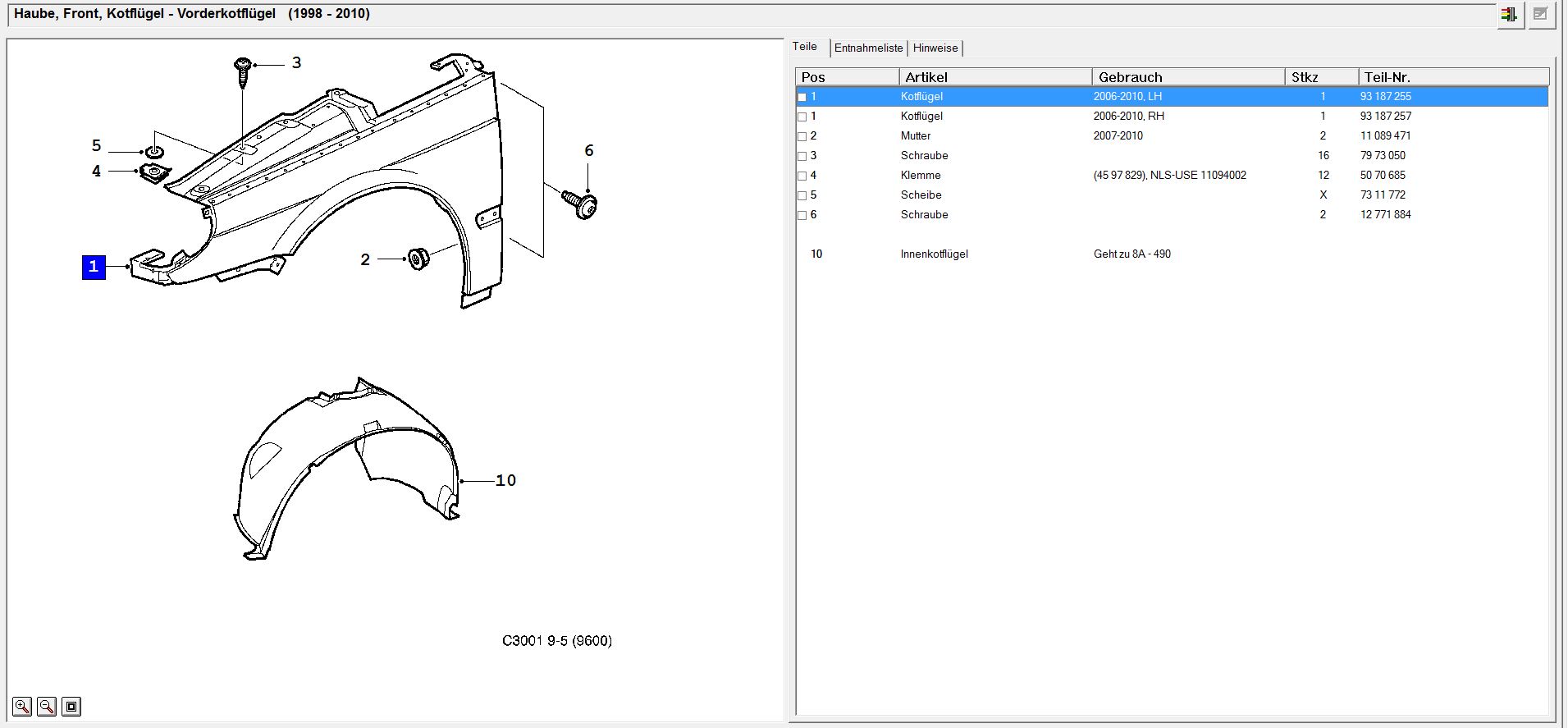This screenshot has height=728, width=1568.
Task: Tick the checkbox for Schraube 12 771 884
Action: [x=802, y=215]
